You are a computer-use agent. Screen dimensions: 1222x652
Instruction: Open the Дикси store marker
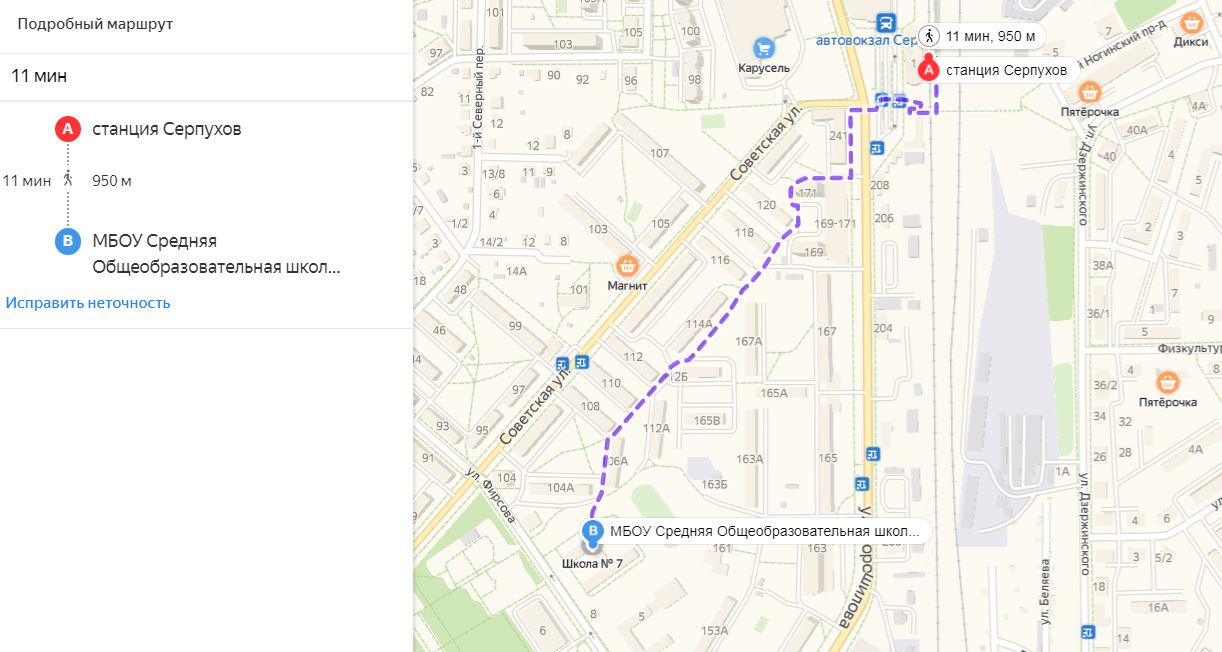click(x=1191, y=22)
